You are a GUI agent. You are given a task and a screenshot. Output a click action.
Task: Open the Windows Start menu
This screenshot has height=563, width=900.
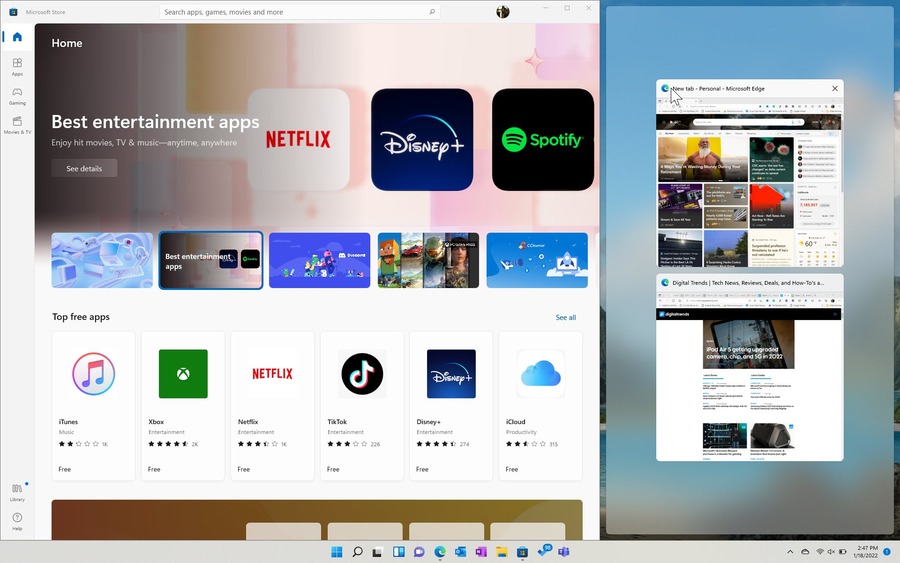[337, 552]
